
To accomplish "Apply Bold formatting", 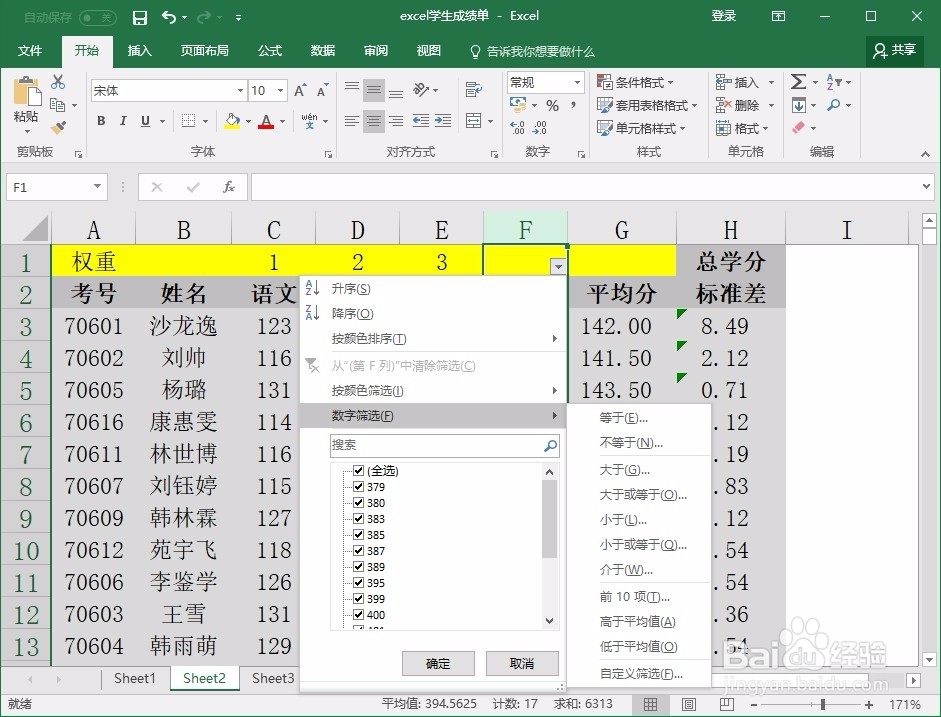I will [101, 121].
